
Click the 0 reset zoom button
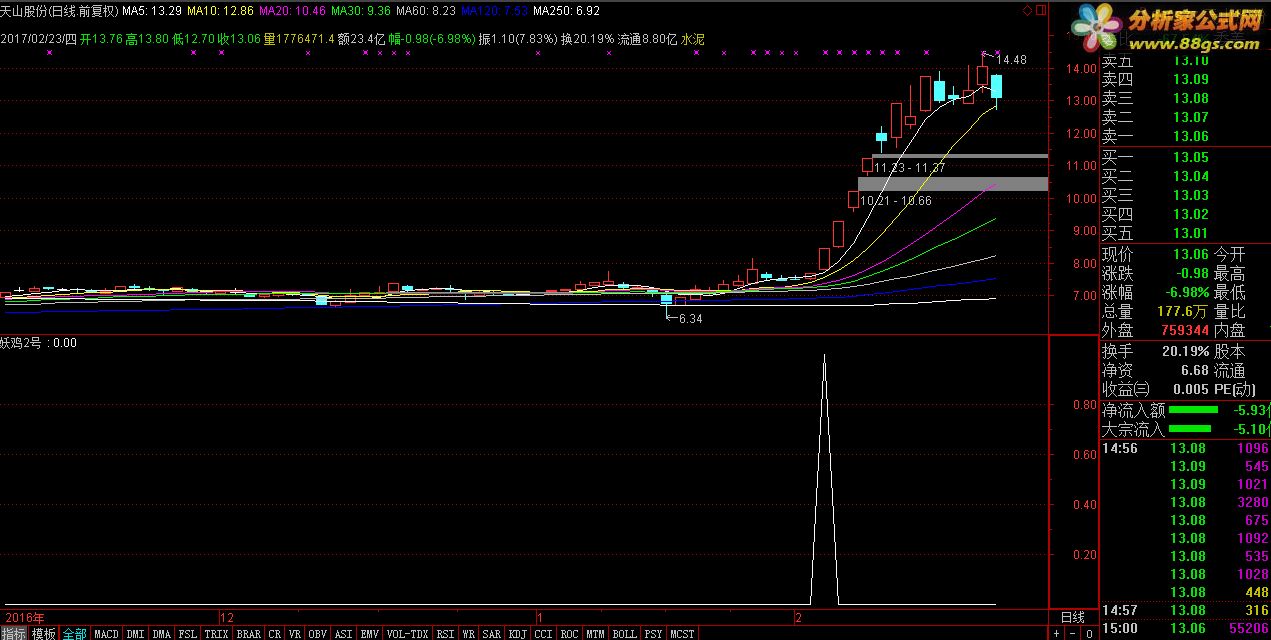pyautogui.click(x=1089, y=634)
